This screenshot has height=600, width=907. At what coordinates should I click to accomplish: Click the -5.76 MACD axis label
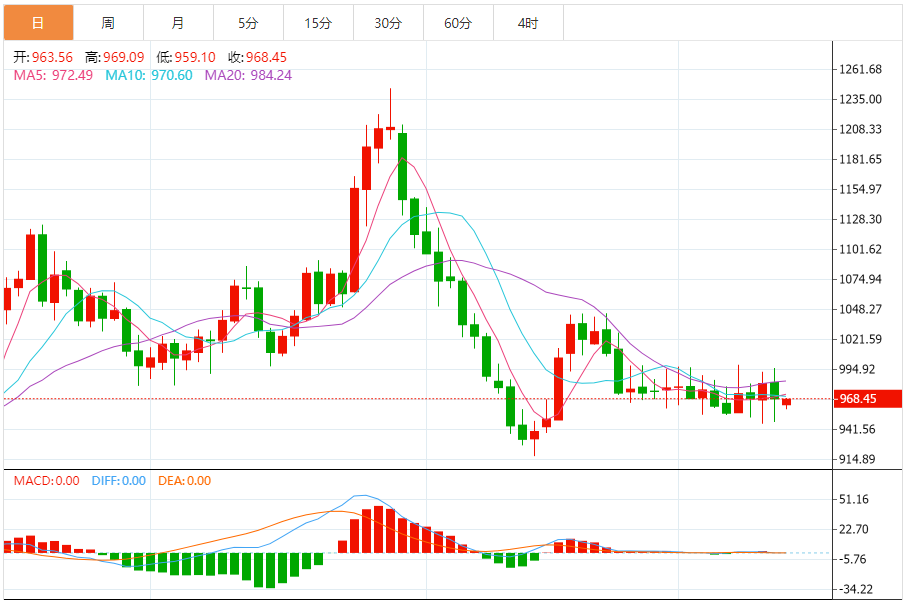pyautogui.click(x=852, y=559)
